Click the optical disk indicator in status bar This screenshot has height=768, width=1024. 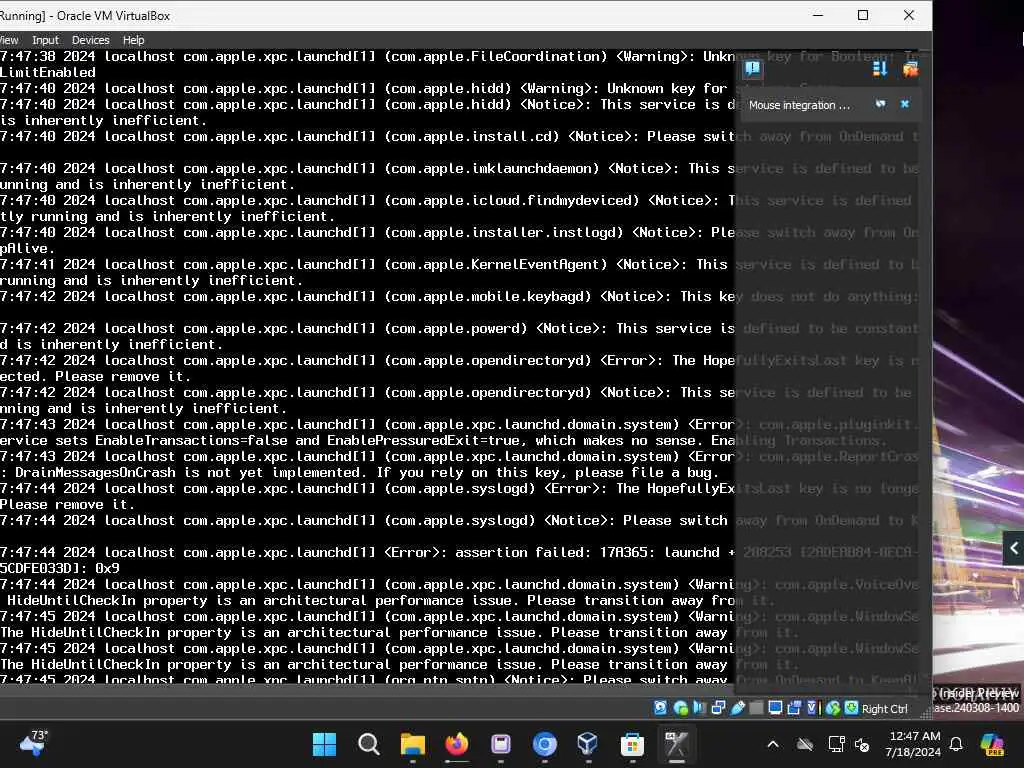point(680,708)
